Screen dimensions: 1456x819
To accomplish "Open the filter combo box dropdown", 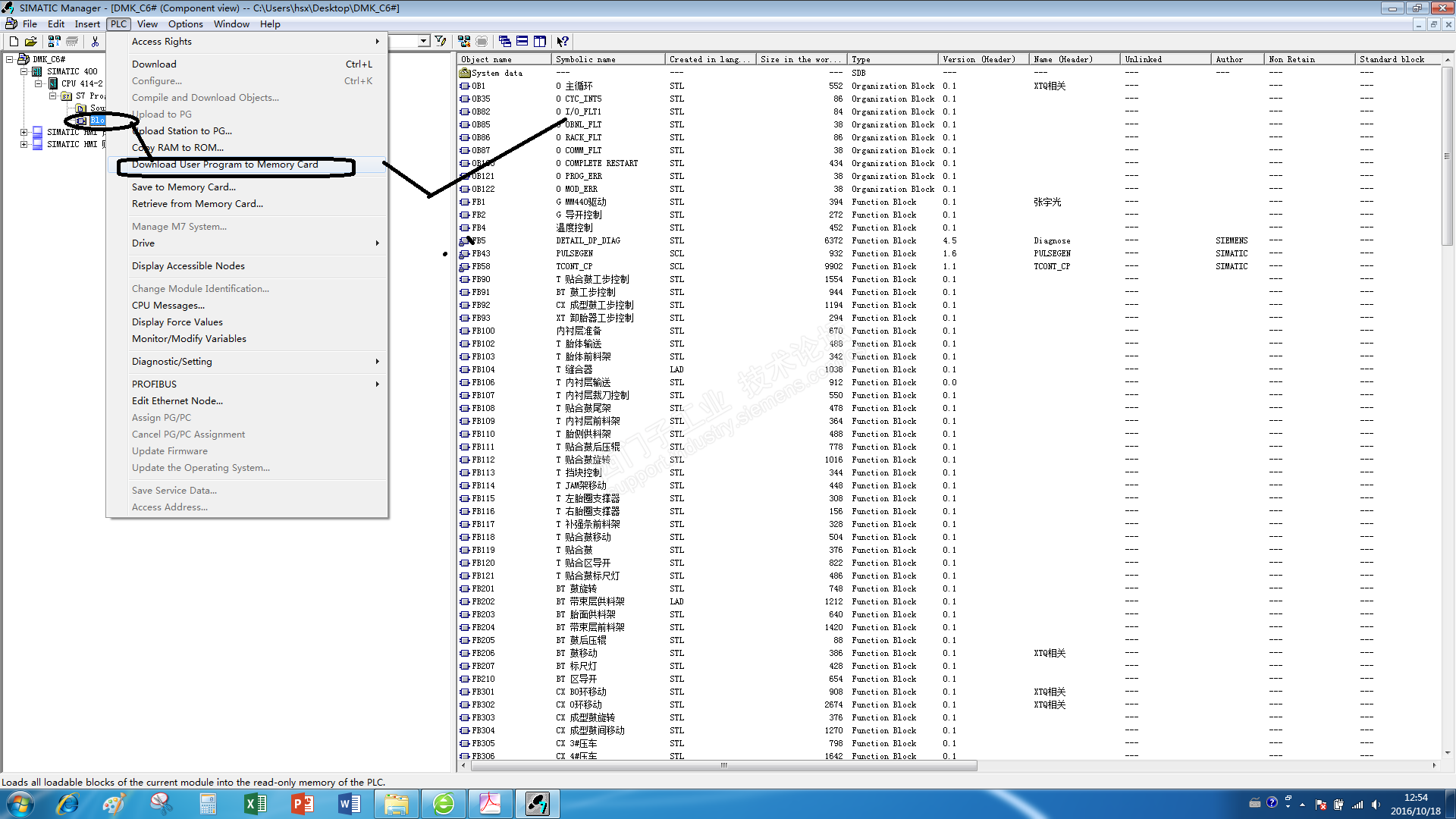I will pos(424,42).
